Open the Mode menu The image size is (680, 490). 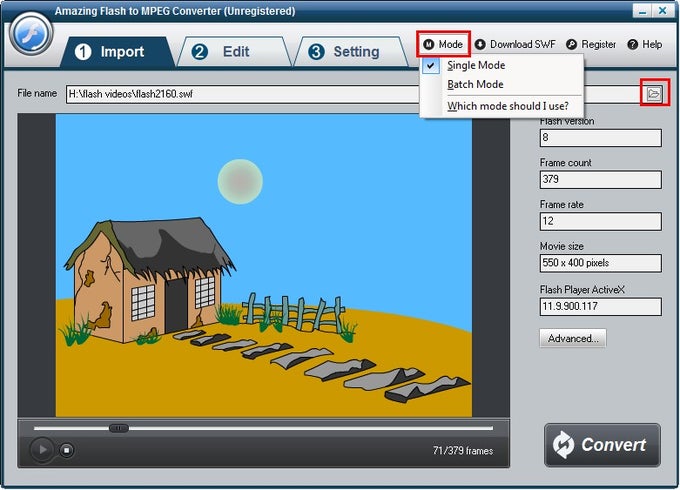pos(443,44)
